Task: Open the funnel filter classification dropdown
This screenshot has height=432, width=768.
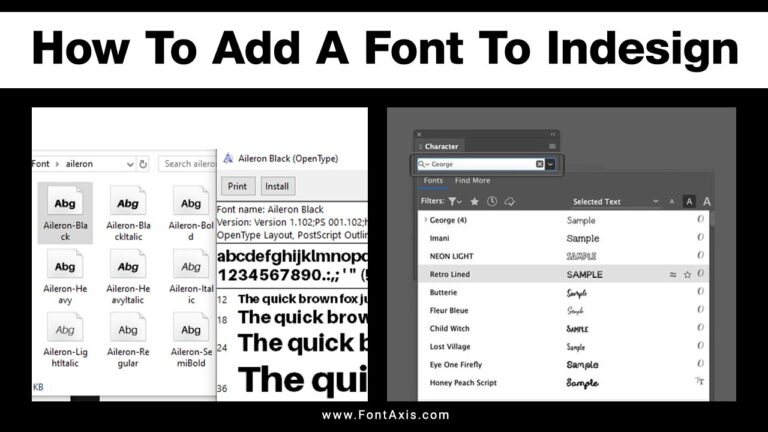Action: coord(455,201)
